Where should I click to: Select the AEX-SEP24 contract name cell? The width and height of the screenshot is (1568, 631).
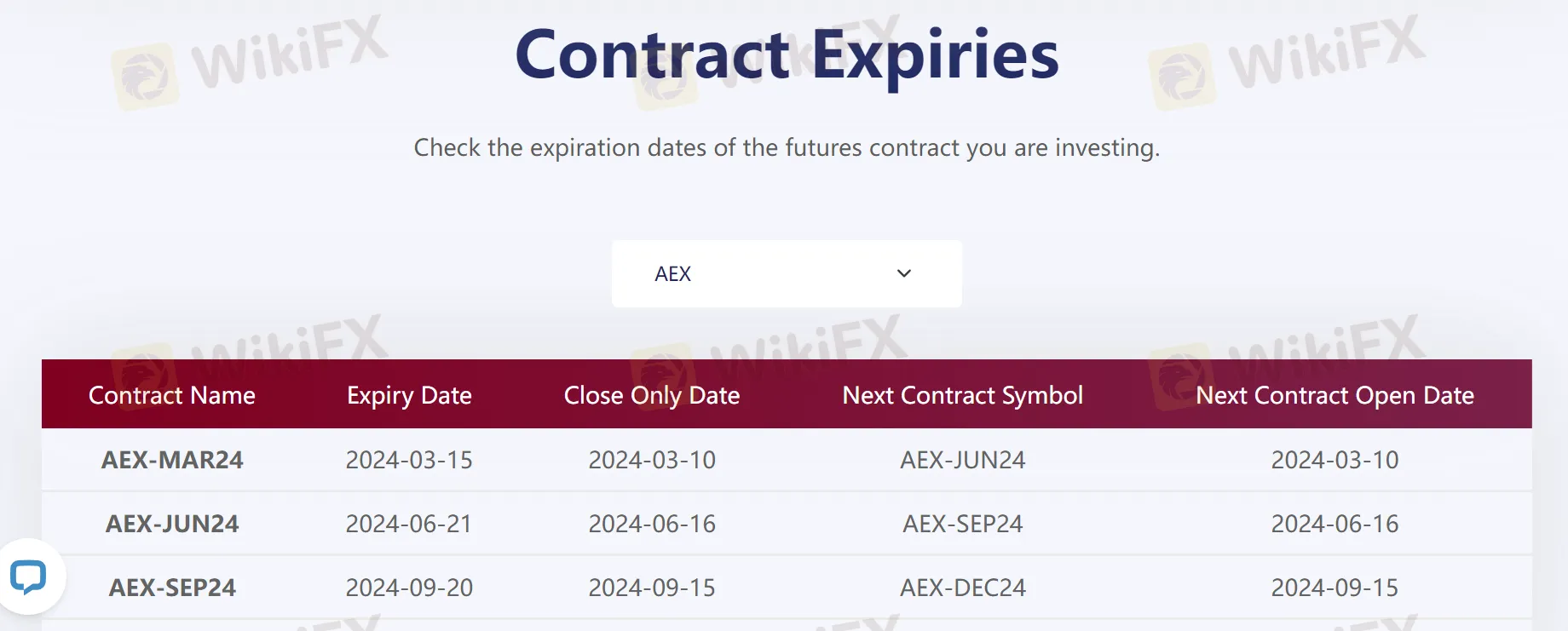click(172, 588)
